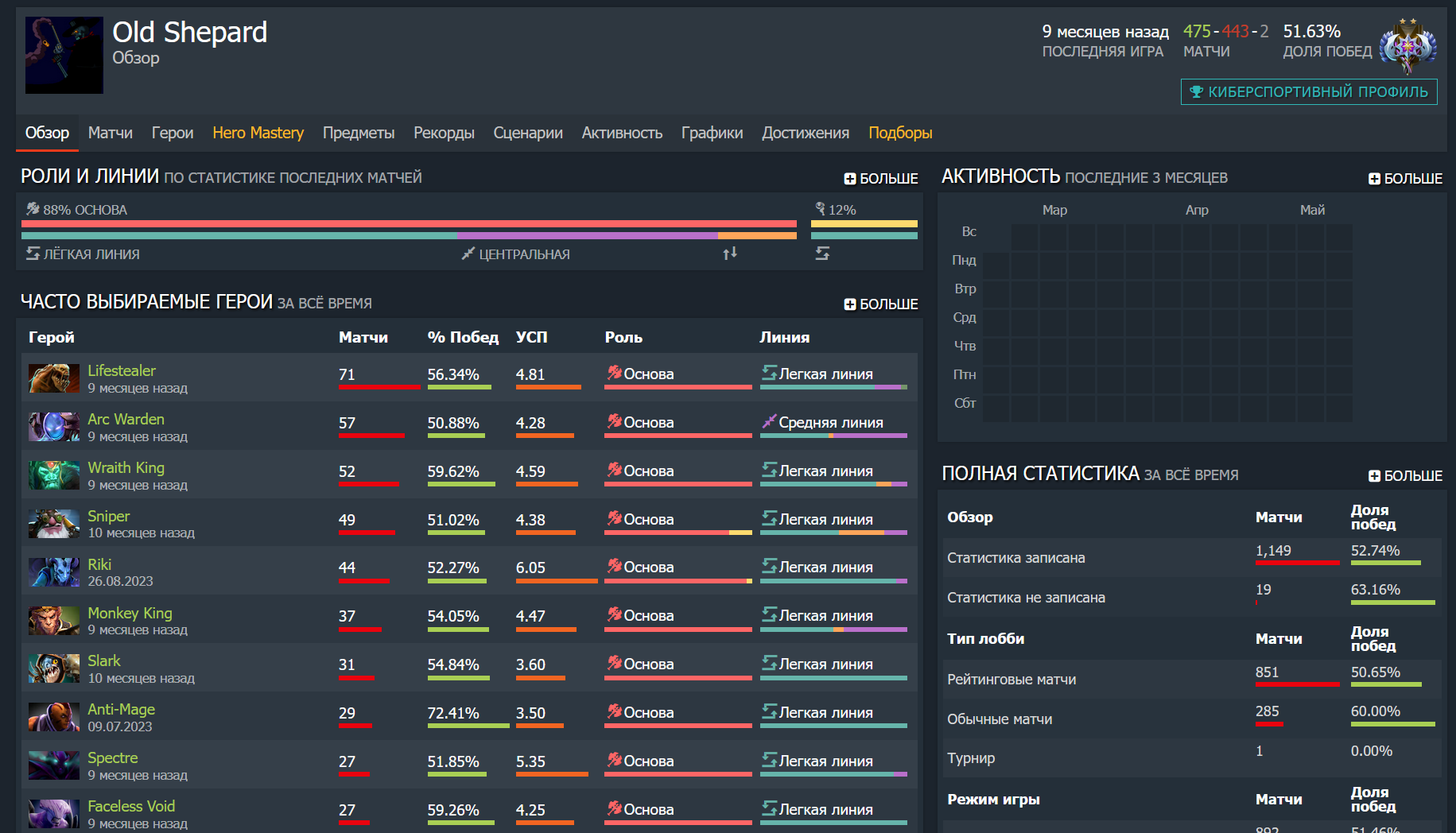Open the Spectre hero link
Screen dimensions: 1456x833
click(112, 757)
